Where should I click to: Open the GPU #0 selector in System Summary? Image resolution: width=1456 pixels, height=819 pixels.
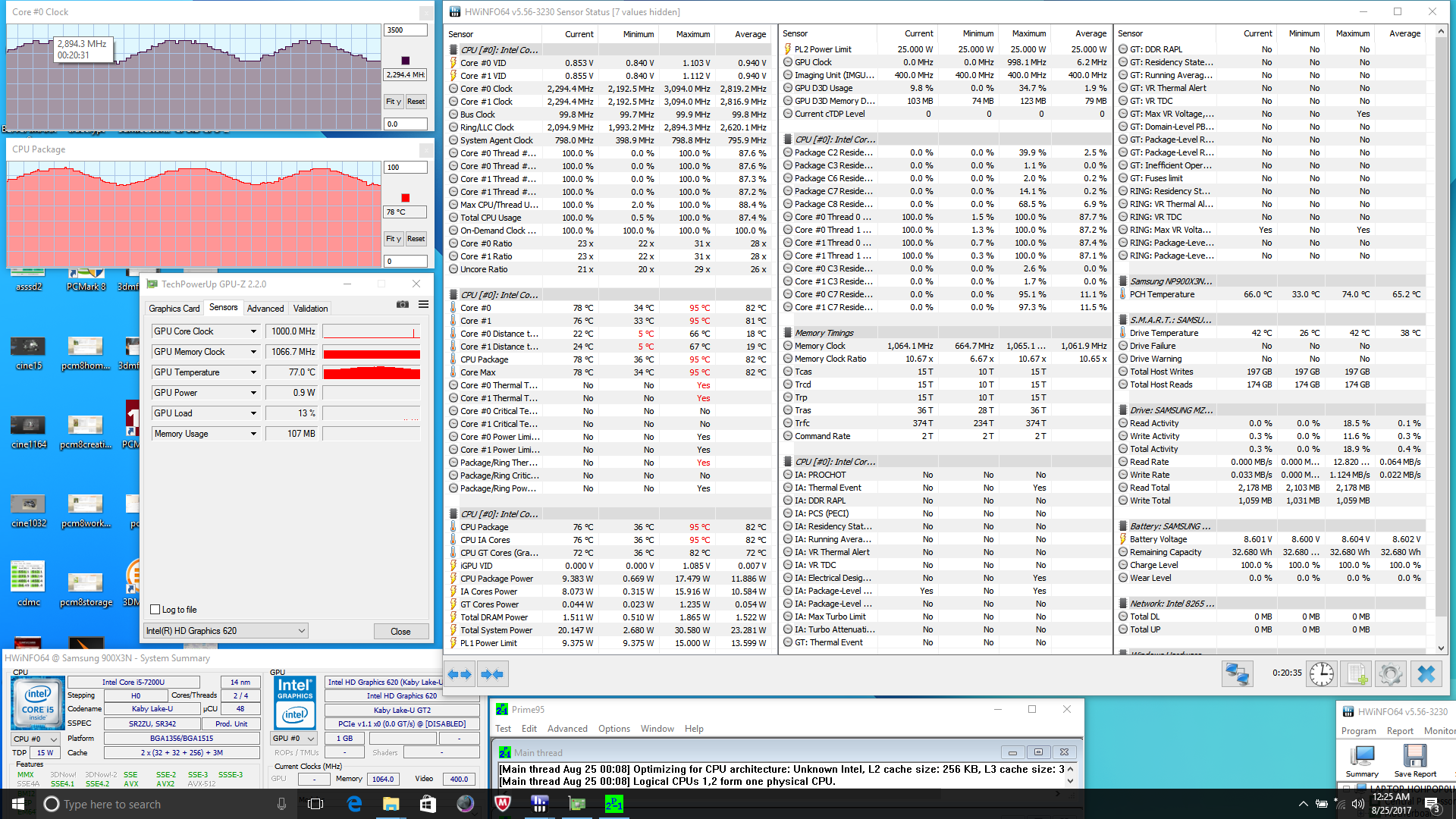(293, 738)
